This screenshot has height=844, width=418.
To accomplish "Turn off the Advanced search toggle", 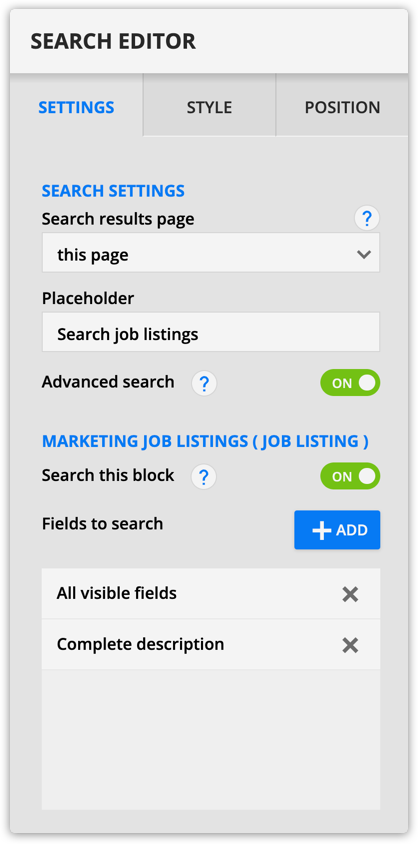I will tap(350, 383).
